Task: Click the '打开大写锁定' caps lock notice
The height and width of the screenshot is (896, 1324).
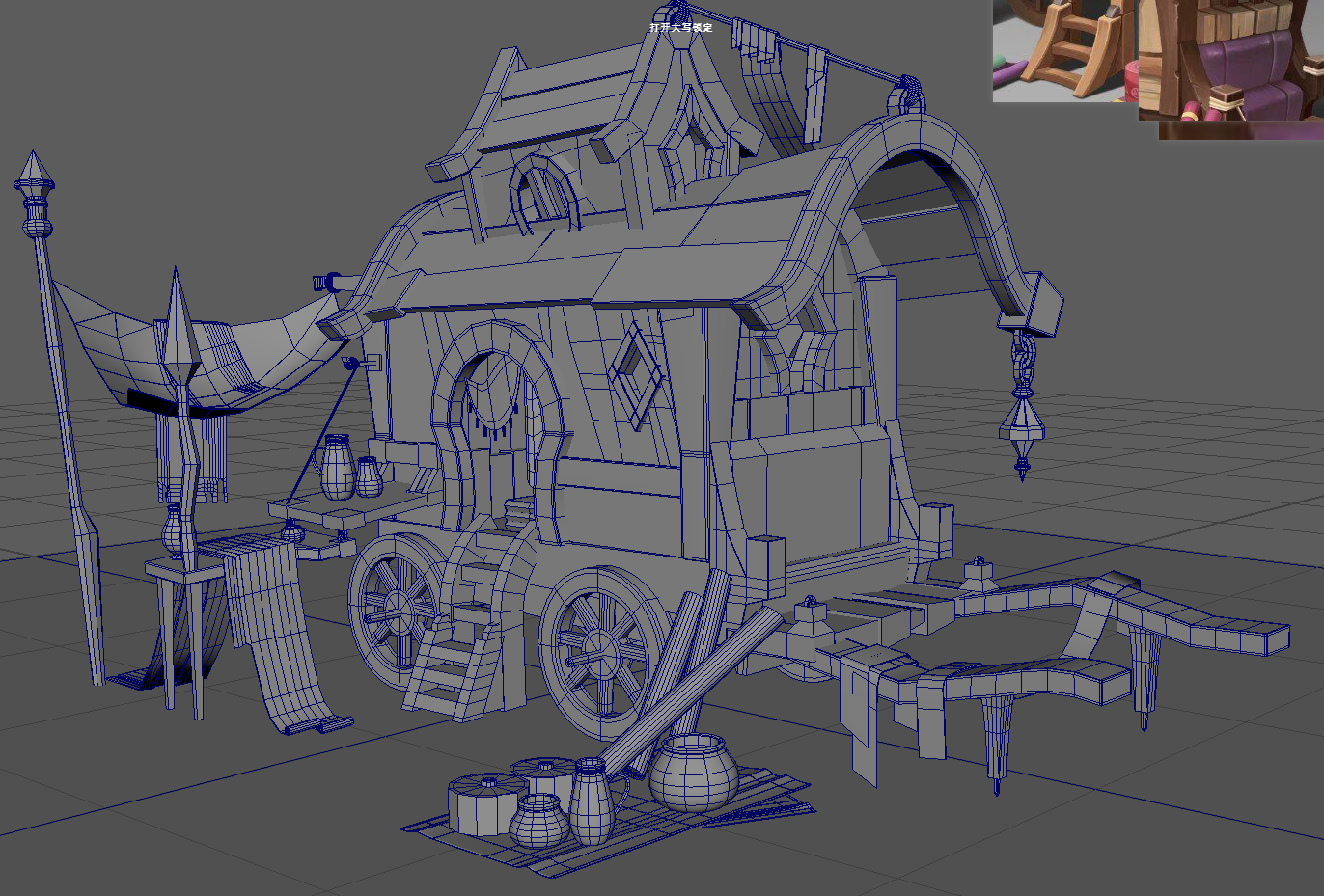Action: (681, 28)
